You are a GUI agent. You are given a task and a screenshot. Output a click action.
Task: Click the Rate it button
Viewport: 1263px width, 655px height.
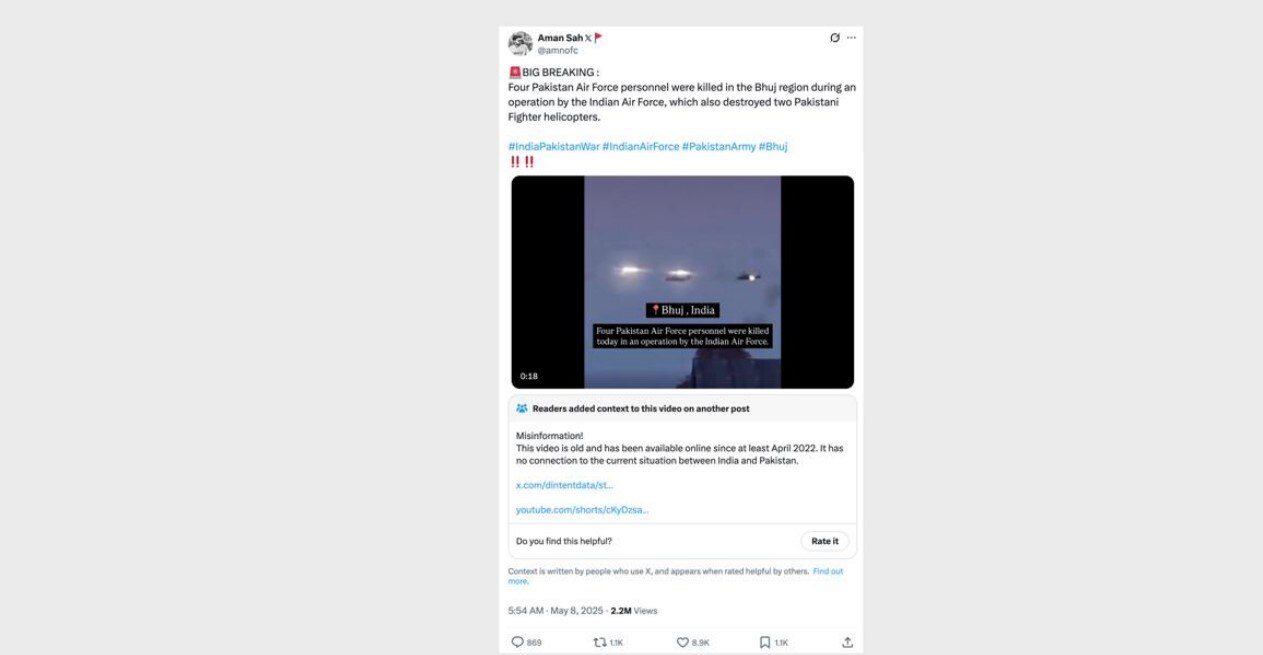(x=825, y=541)
